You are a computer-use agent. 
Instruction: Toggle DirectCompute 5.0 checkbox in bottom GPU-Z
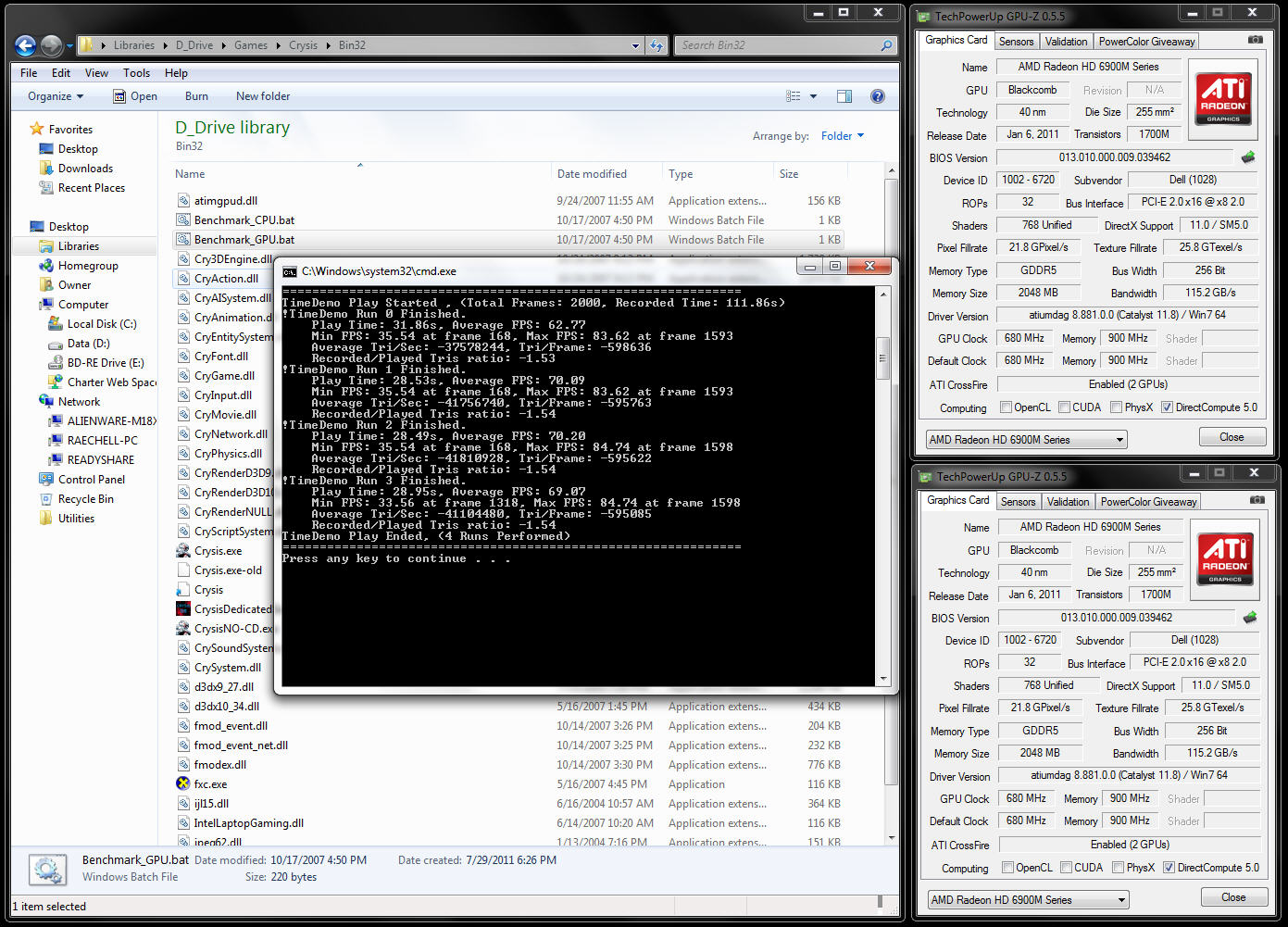point(1169,868)
